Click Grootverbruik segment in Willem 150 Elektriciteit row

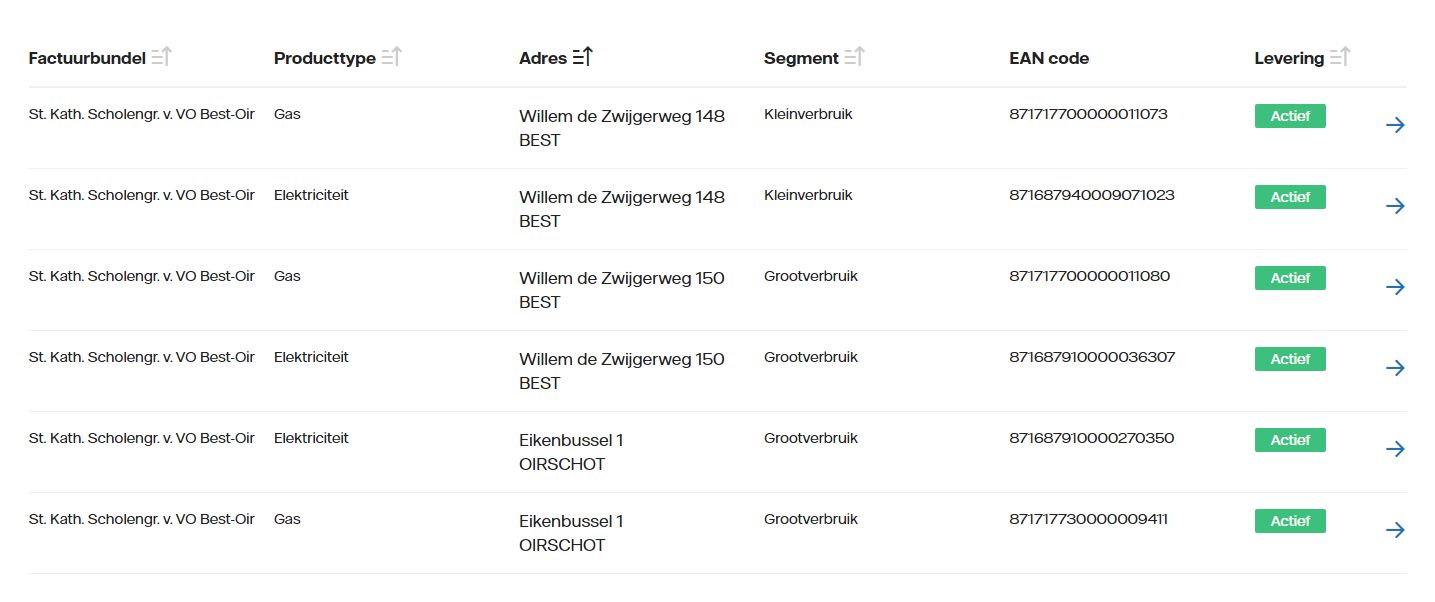pyautogui.click(x=811, y=357)
